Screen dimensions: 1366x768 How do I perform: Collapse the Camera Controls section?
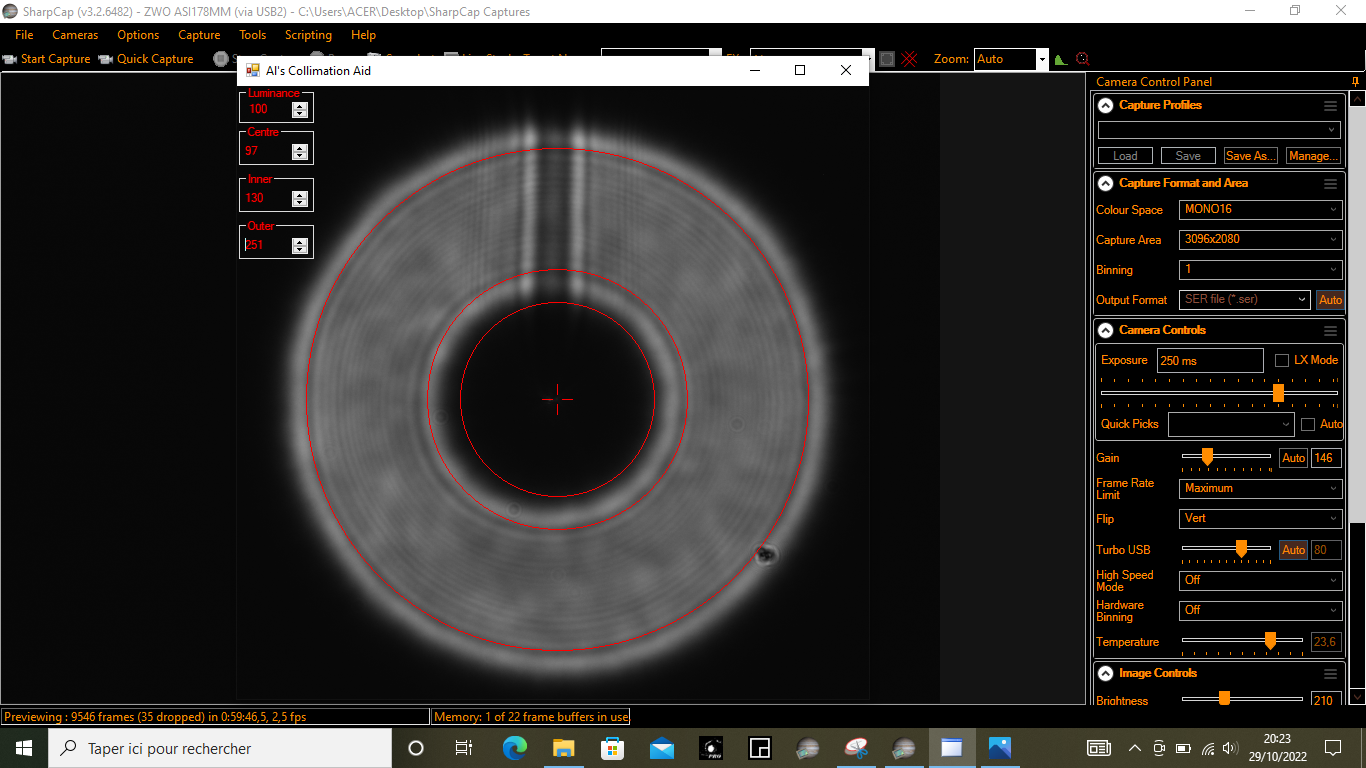[x=1105, y=330]
